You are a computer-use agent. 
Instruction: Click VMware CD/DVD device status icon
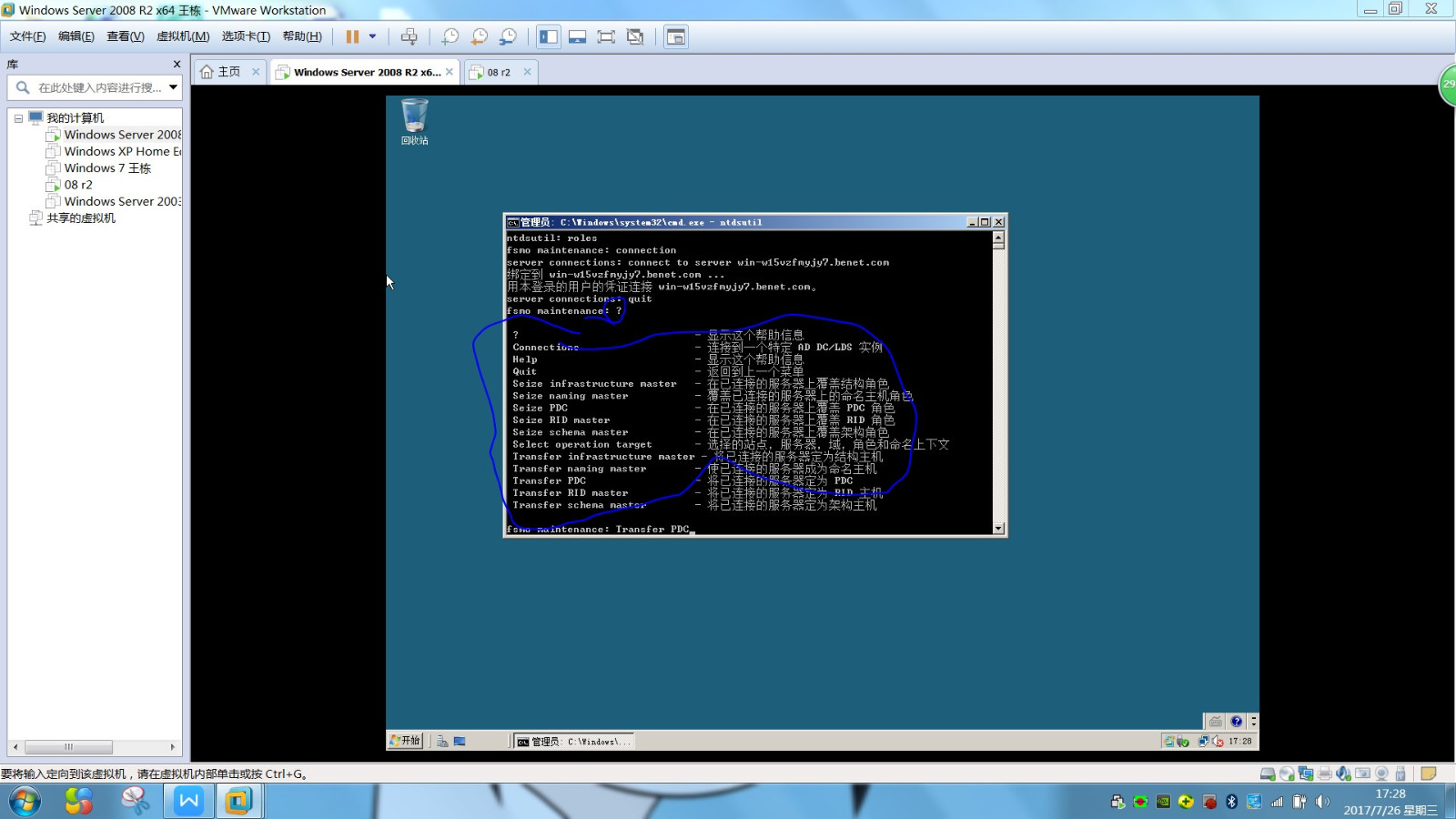1287,773
